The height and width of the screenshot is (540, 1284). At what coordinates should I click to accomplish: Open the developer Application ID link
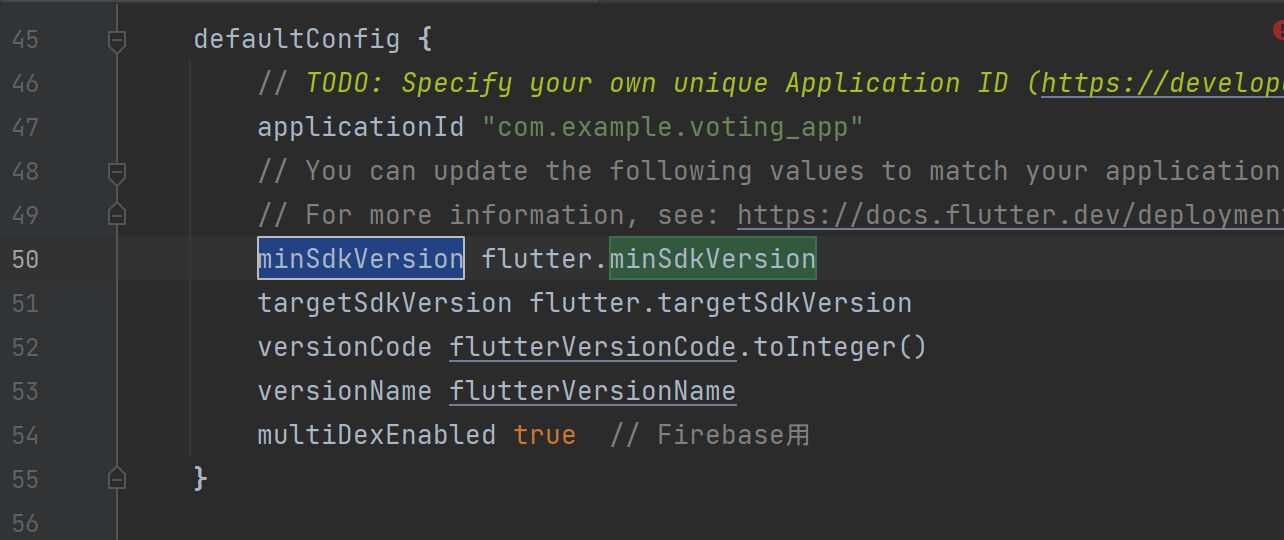[x=1162, y=83]
